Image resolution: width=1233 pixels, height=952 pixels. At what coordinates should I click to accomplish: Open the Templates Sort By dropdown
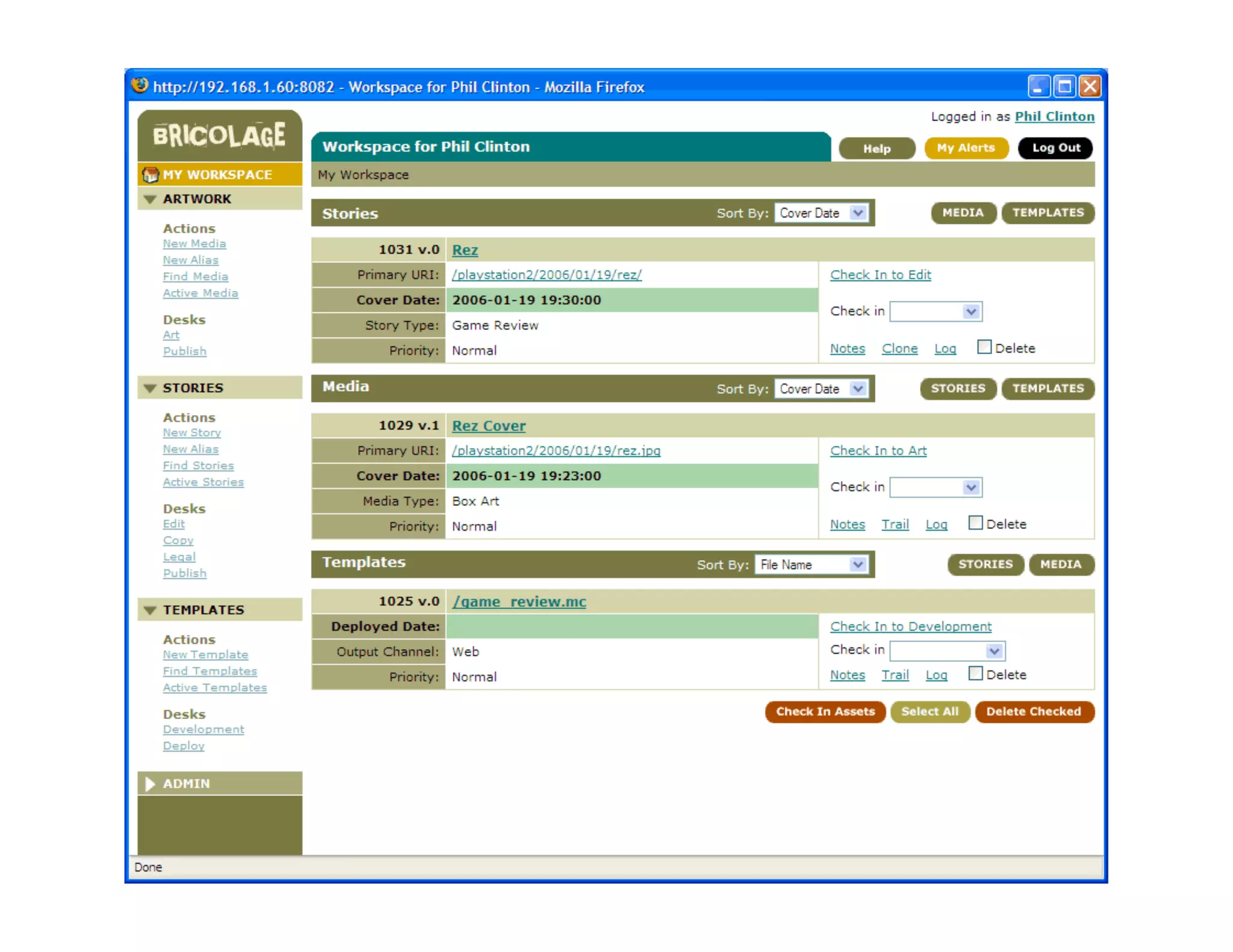pos(812,564)
